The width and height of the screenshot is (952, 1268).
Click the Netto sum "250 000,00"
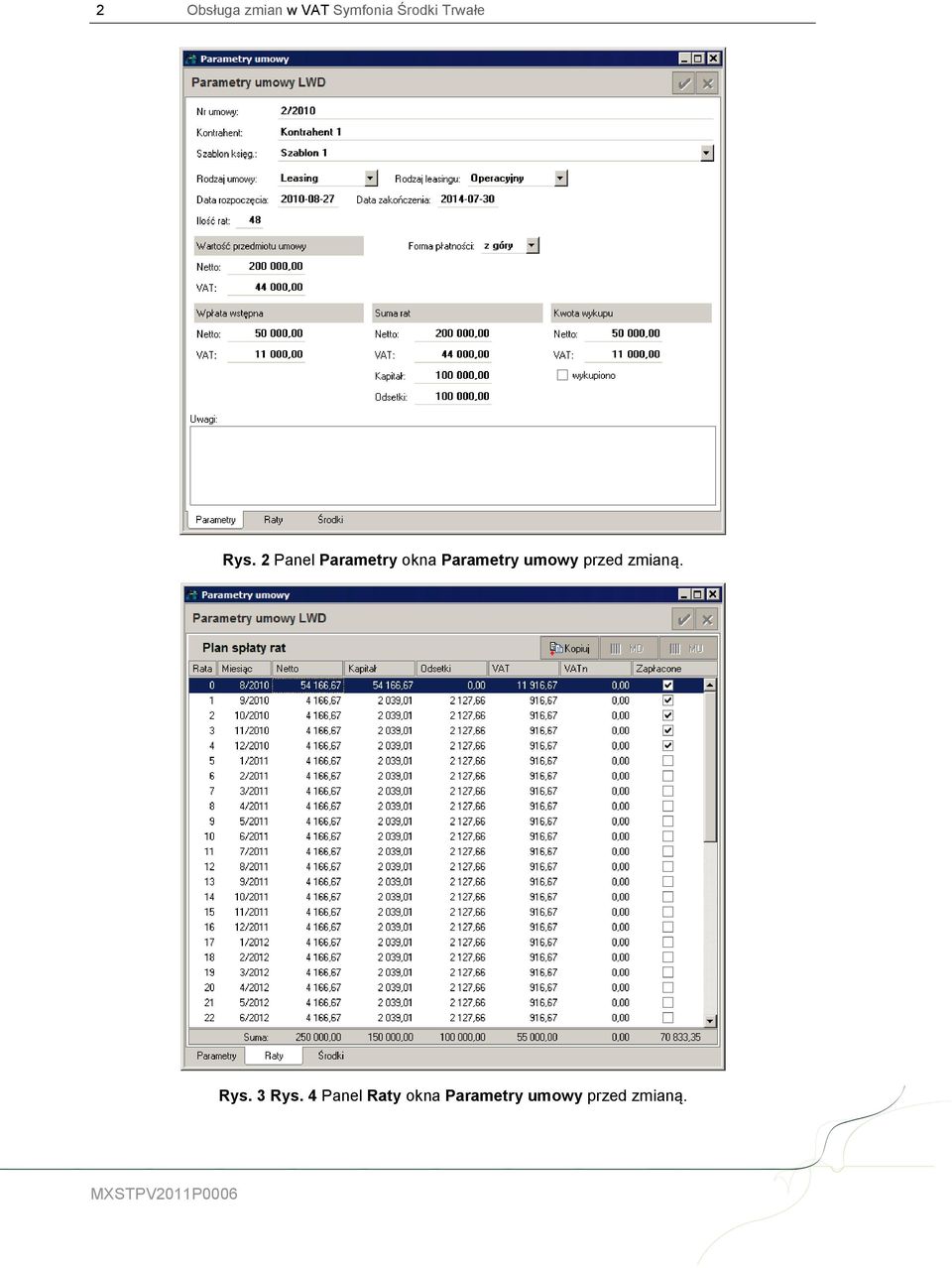[317, 1037]
